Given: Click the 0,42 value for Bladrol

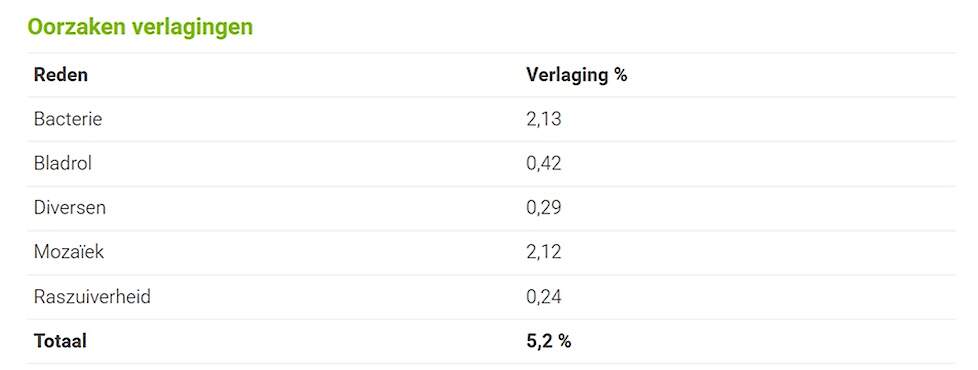Looking at the screenshot, I should (x=544, y=163).
